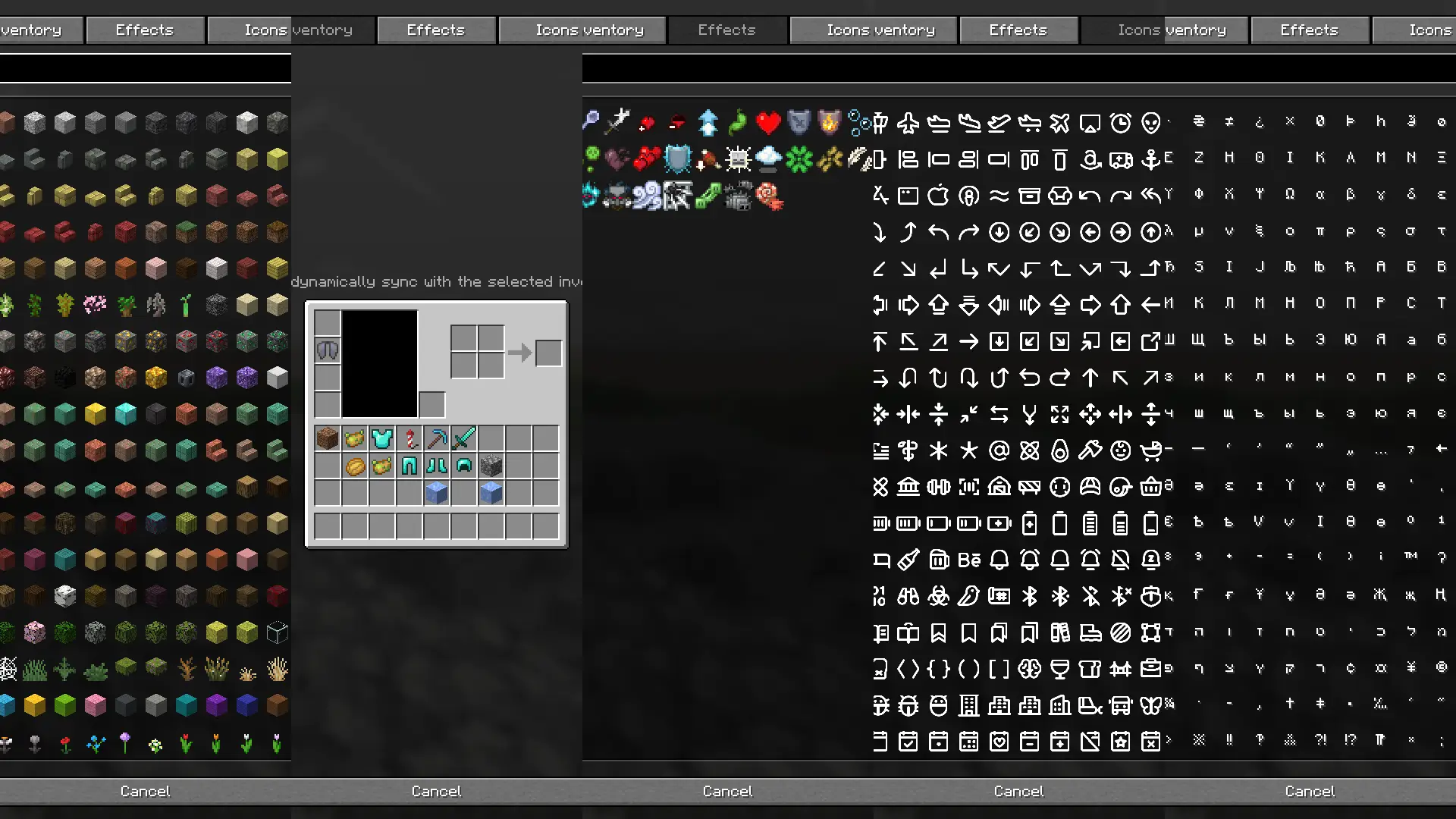Select the alarm clock glyph icon

(1120, 122)
